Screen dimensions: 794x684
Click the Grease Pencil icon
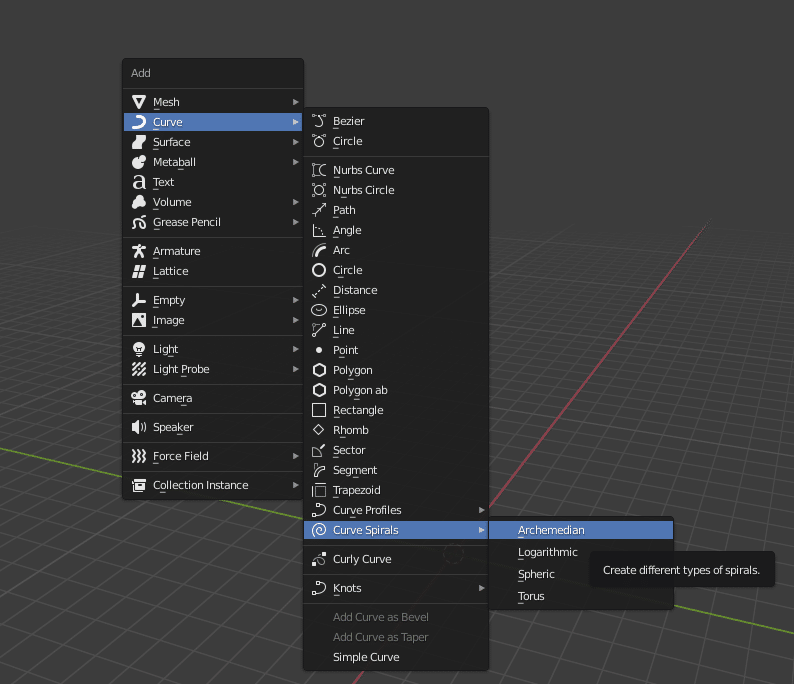pyautogui.click(x=139, y=222)
